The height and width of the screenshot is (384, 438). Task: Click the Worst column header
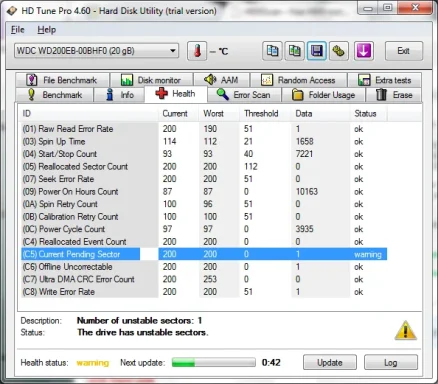click(219, 114)
